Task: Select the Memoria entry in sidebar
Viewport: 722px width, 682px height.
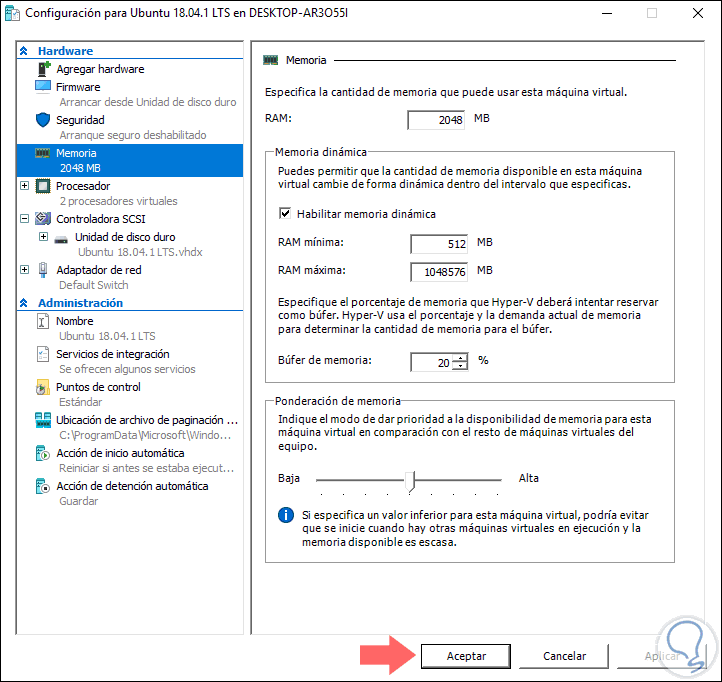Action: (130, 160)
